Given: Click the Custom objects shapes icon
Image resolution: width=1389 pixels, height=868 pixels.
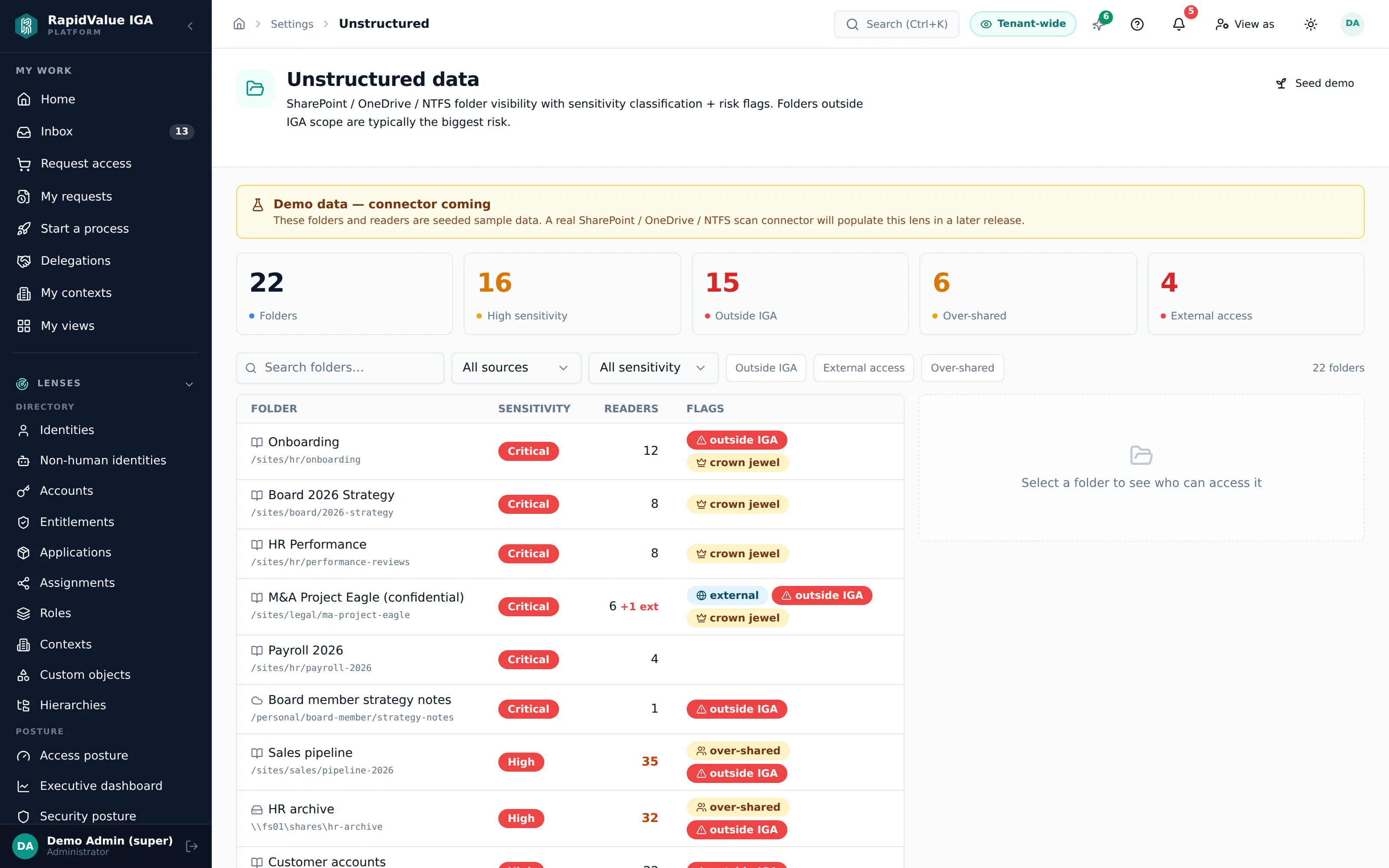Looking at the screenshot, I should point(23,674).
